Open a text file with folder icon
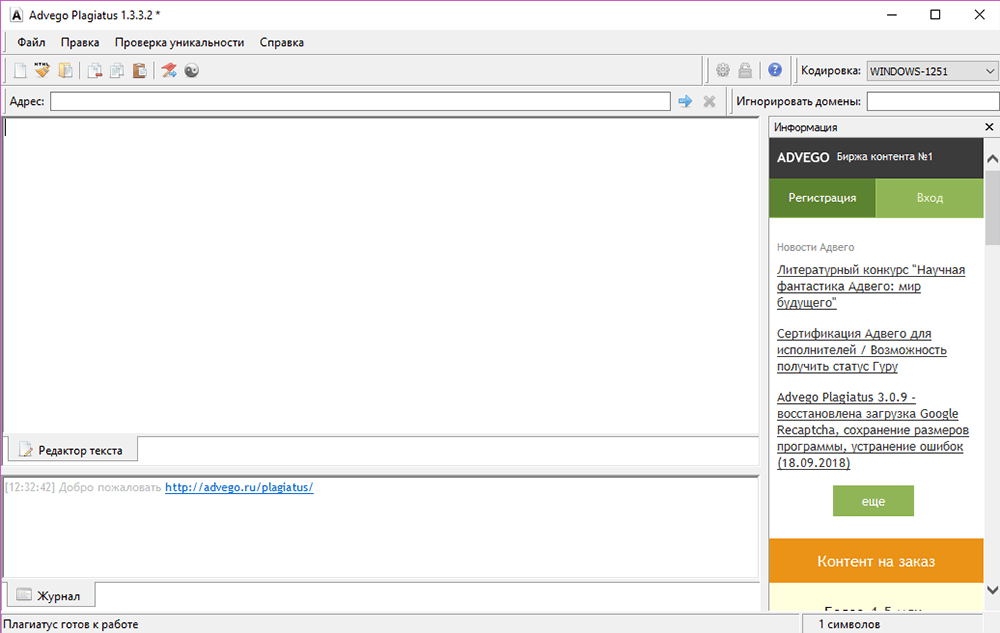This screenshot has width=1000, height=633. point(65,70)
